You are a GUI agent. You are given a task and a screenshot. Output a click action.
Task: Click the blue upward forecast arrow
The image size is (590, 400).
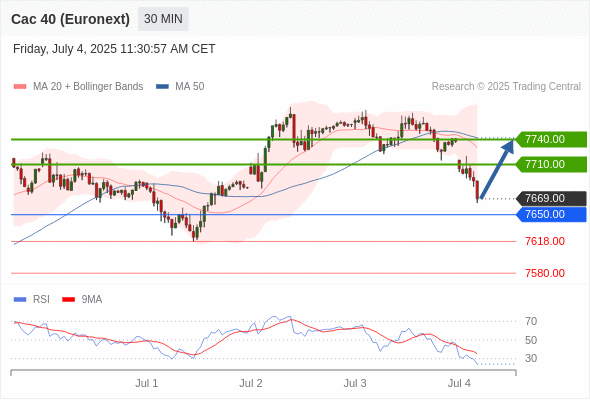point(497,169)
